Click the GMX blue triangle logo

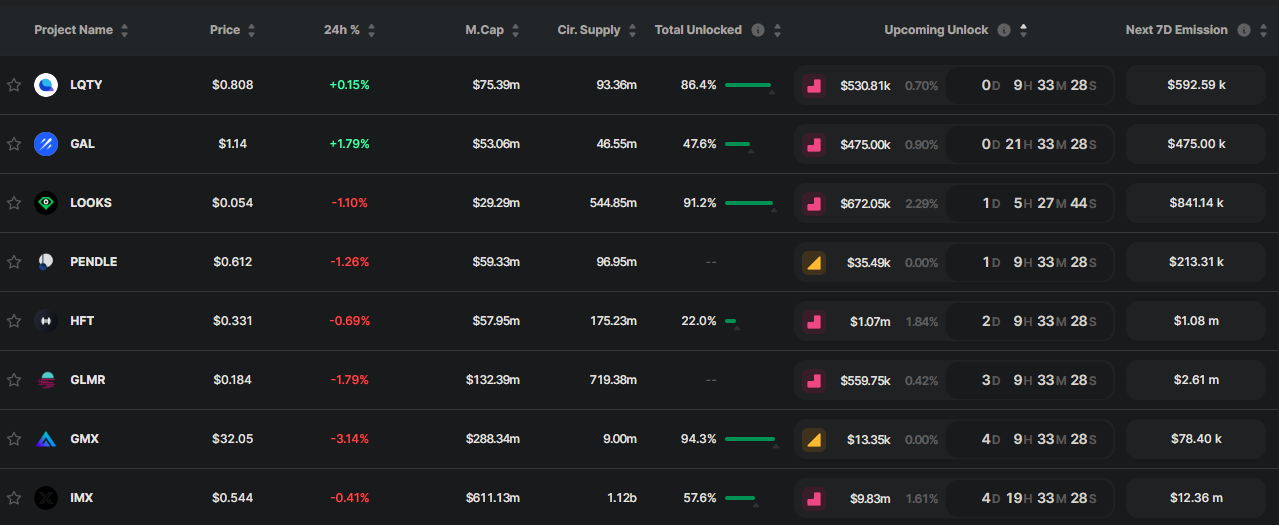(46, 439)
